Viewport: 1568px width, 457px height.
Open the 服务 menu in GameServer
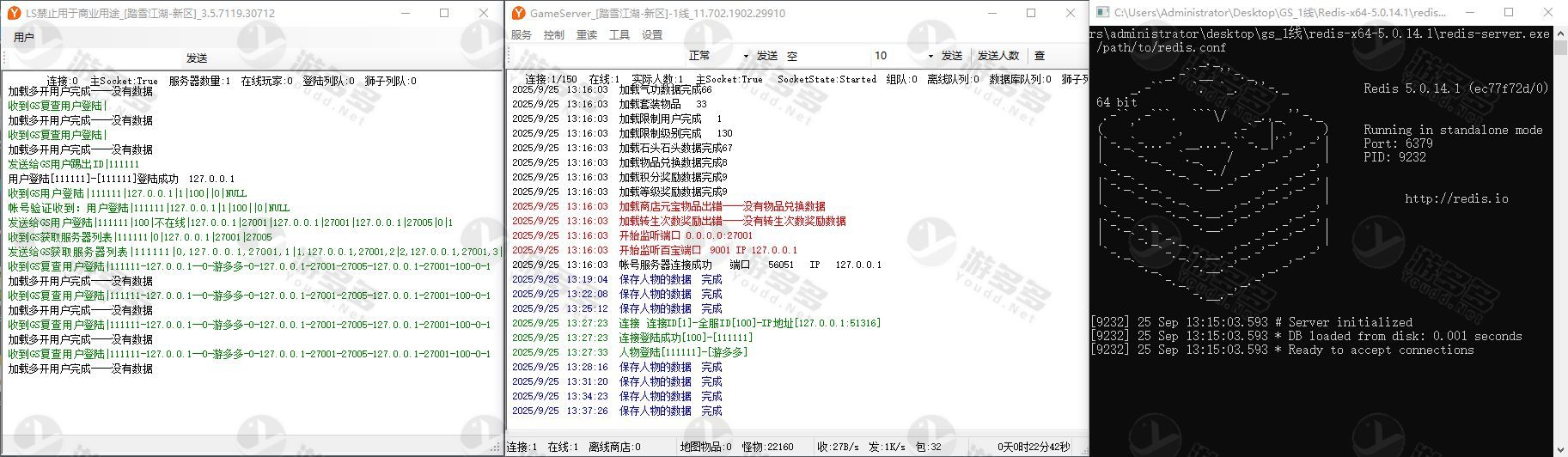click(x=522, y=35)
